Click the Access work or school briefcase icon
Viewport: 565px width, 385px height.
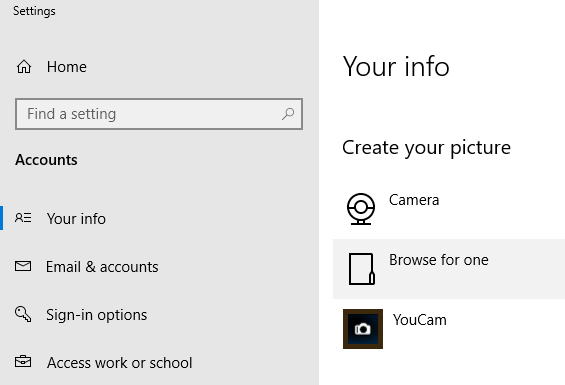[x=23, y=361]
